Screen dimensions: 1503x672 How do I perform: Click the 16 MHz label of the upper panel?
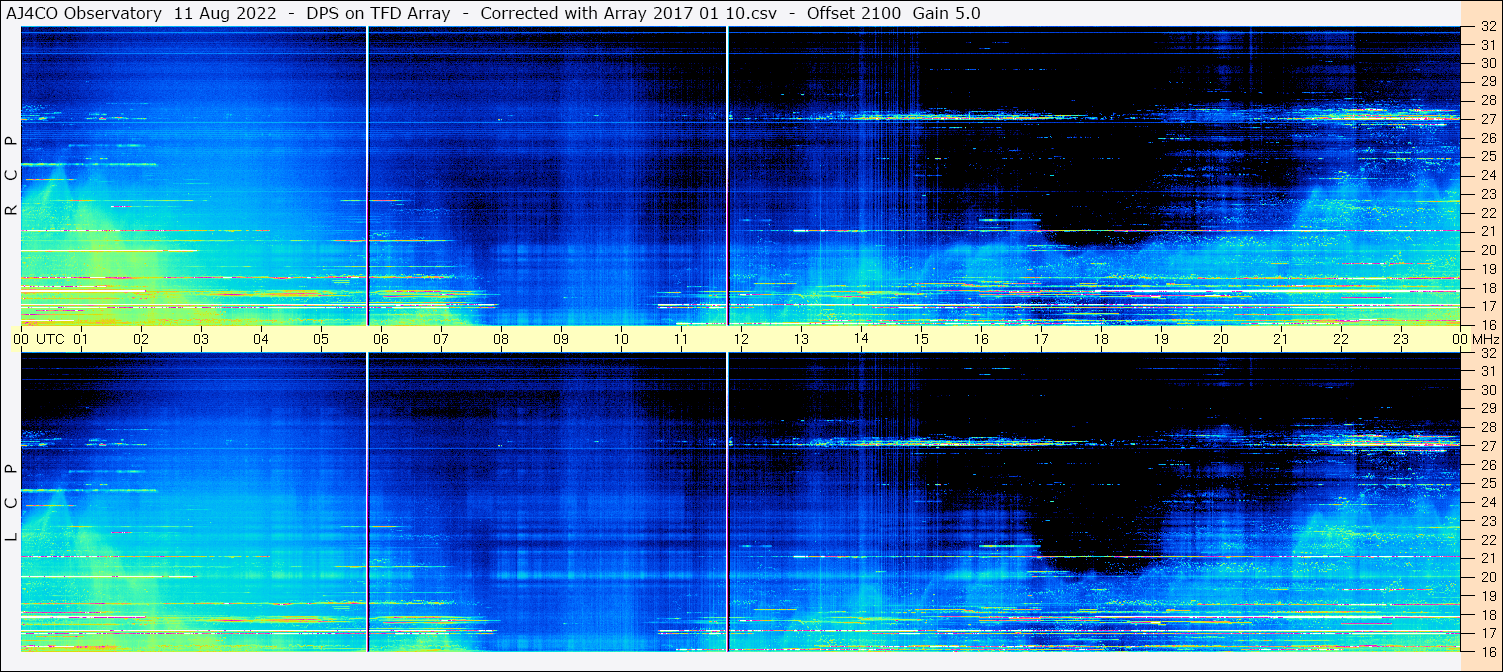pyautogui.click(x=1487, y=324)
